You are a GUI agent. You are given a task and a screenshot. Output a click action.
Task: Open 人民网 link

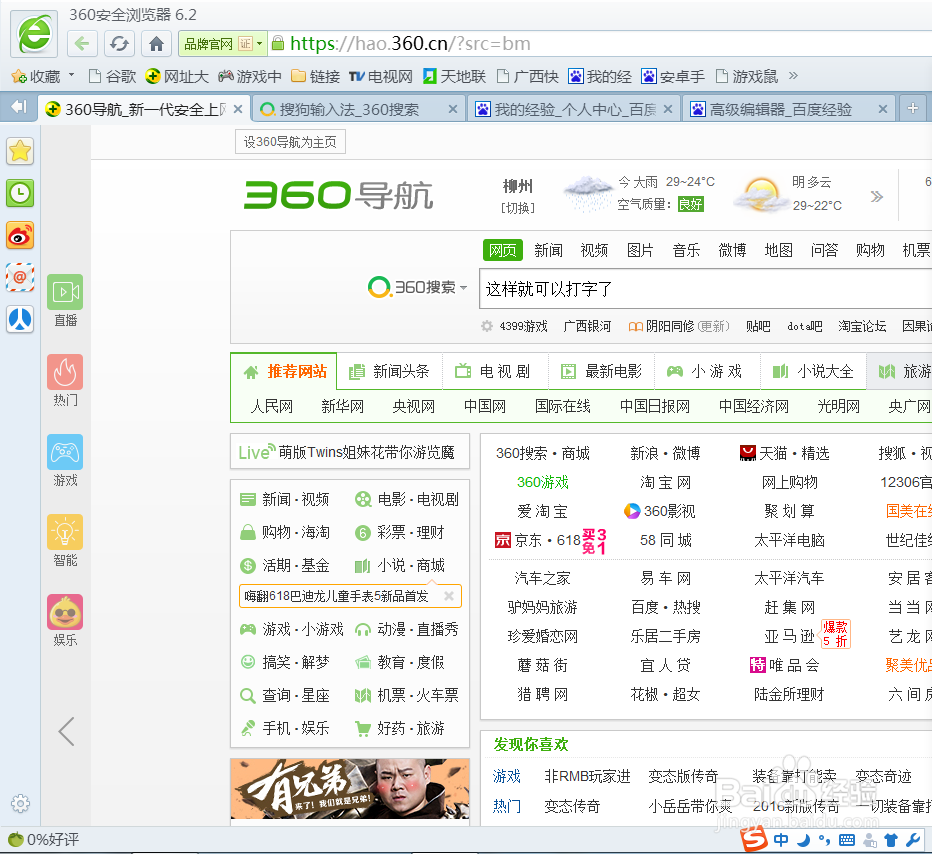272,406
